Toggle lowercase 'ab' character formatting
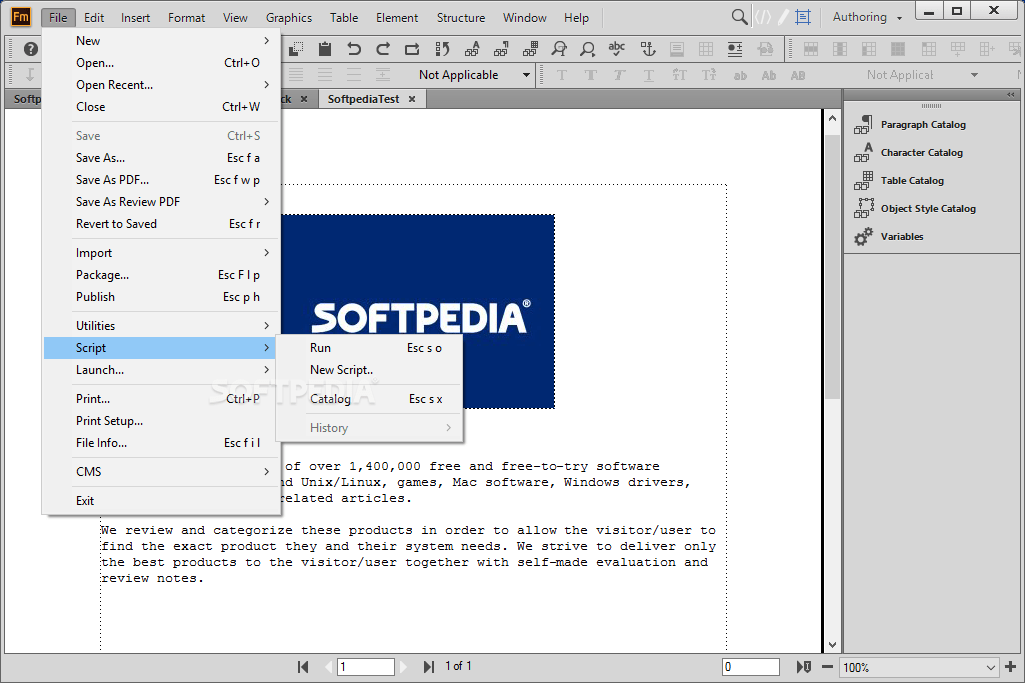1025x683 pixels. (x=741, y=74)
